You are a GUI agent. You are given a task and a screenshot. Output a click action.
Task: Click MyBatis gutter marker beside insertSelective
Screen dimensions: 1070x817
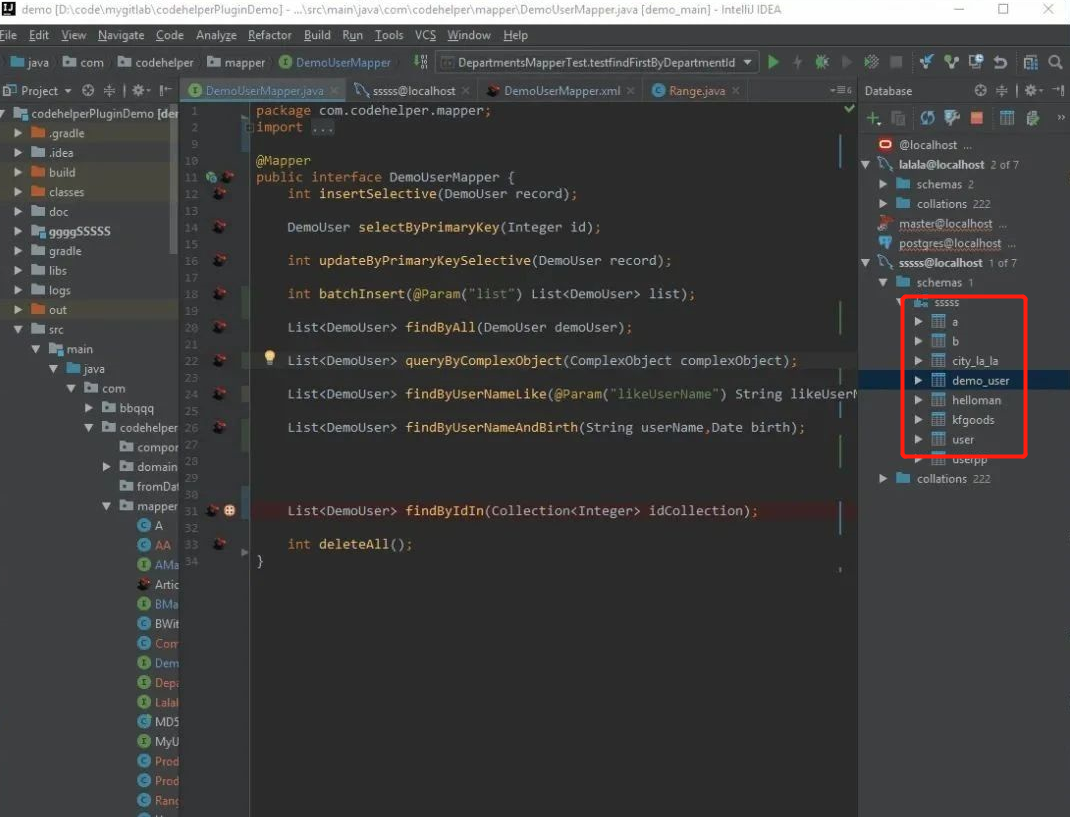[x=219, y=194]
